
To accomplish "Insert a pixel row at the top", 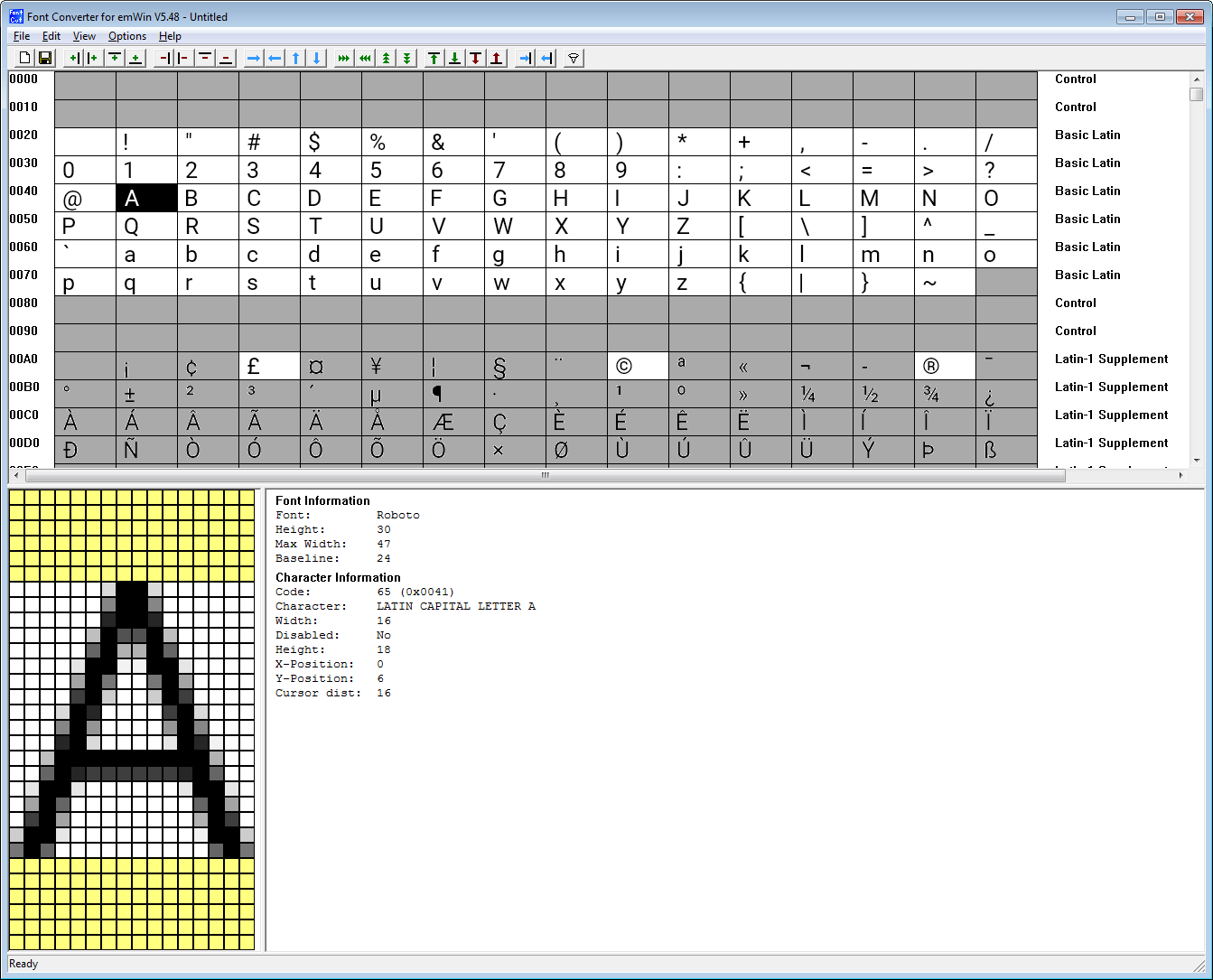I will pyautogui.click(x=115, y=57).
